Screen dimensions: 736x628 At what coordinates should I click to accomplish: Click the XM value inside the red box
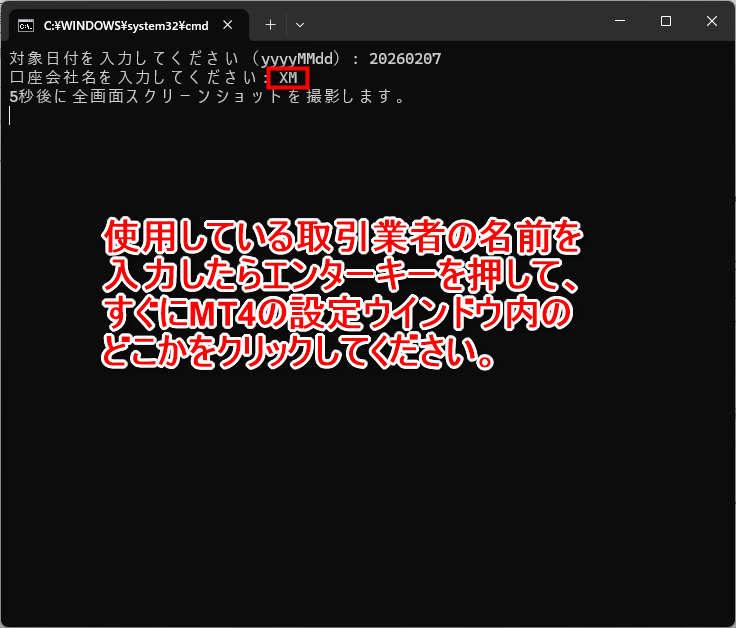tap(288, 78)
